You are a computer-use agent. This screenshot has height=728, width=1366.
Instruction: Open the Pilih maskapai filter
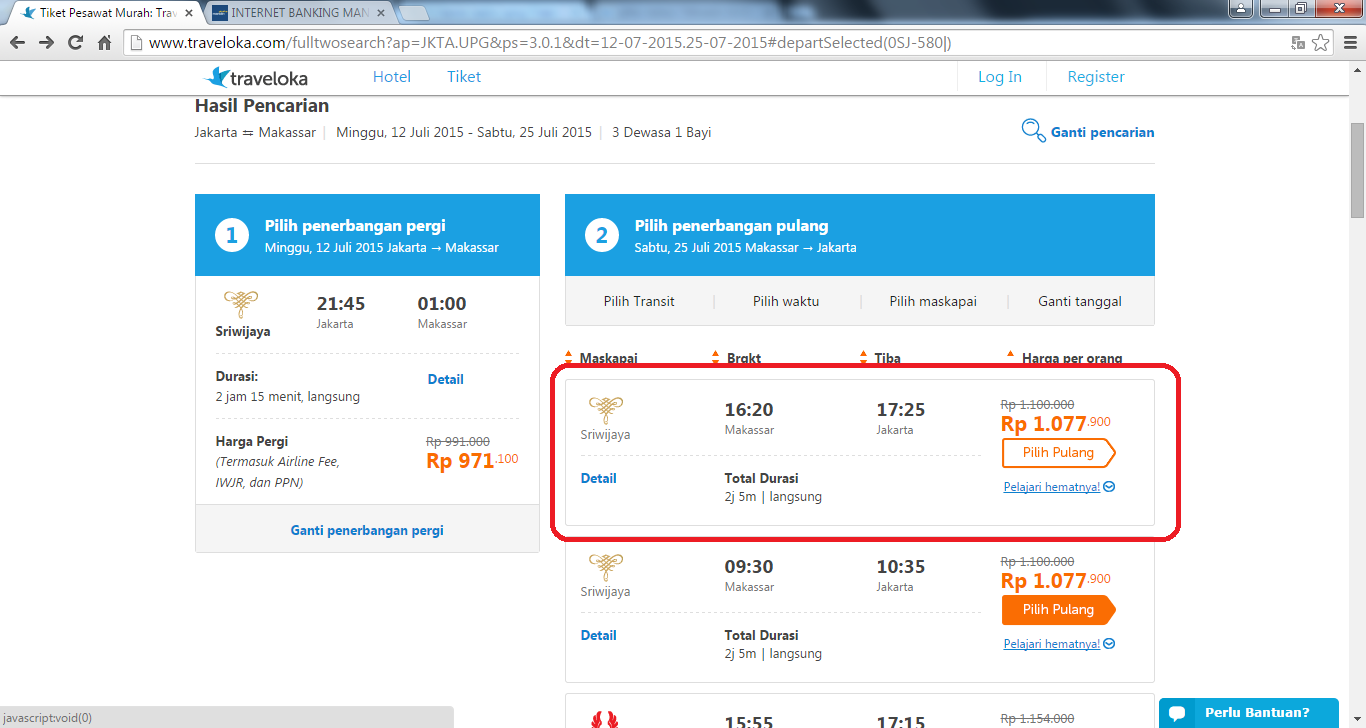(933, 301)
